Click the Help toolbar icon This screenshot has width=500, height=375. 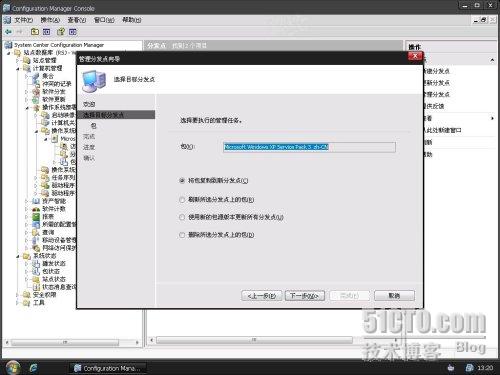pos(61,32)
